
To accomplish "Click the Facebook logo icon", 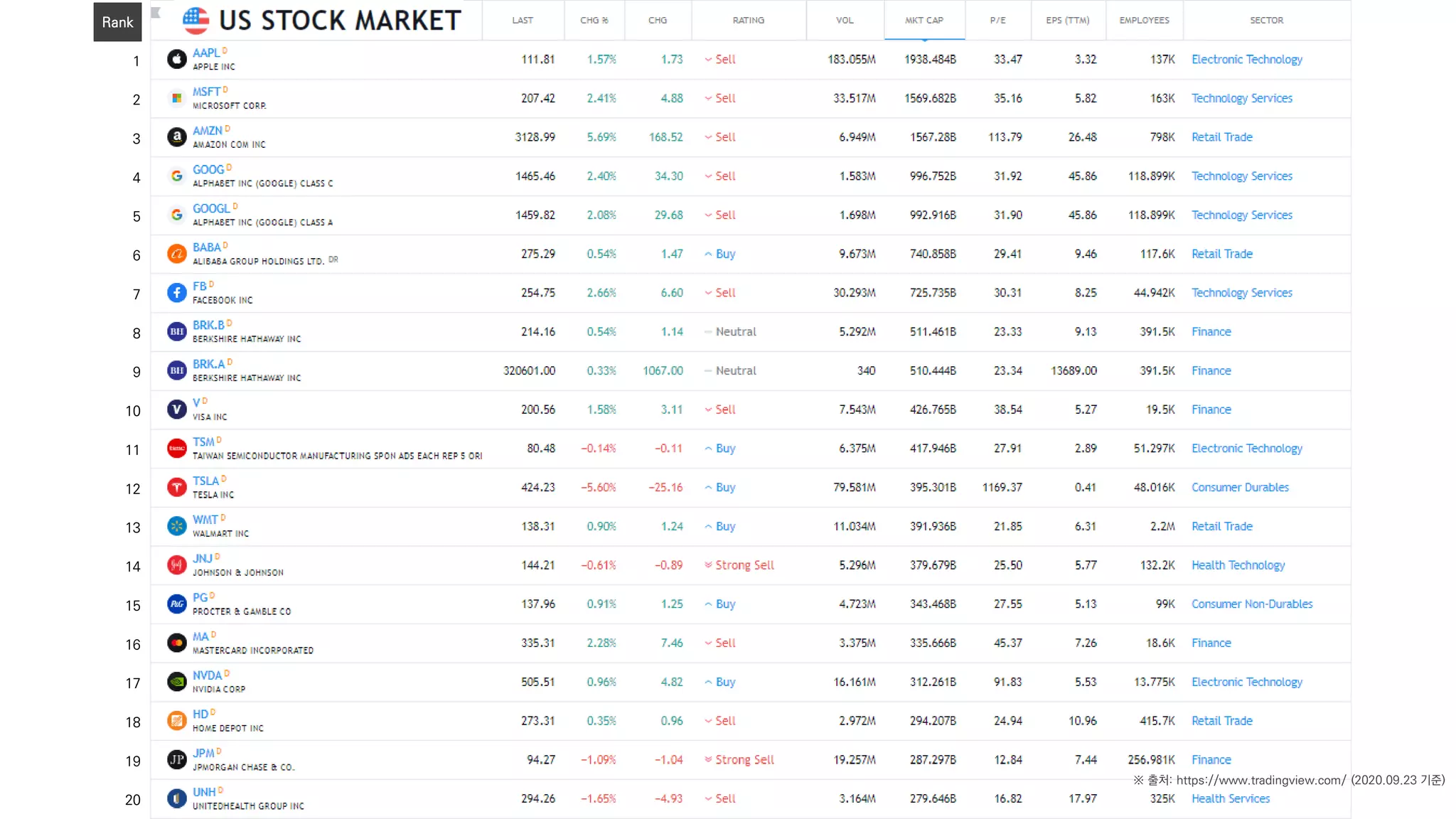I will point(176,292).
